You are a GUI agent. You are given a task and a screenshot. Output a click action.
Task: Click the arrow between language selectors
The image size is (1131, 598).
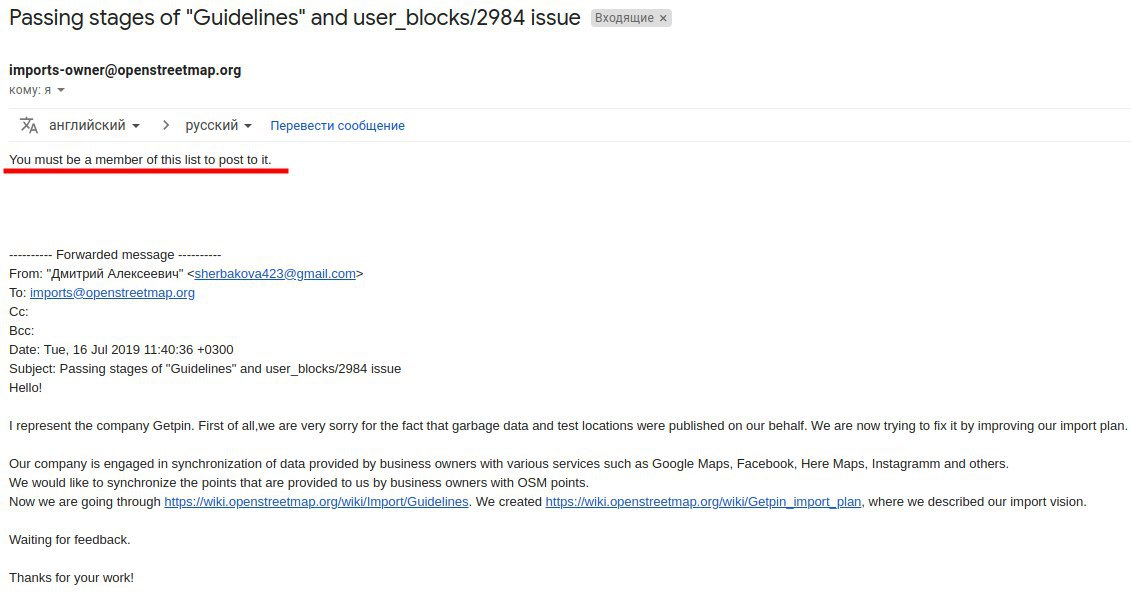(x=166, y=126)
